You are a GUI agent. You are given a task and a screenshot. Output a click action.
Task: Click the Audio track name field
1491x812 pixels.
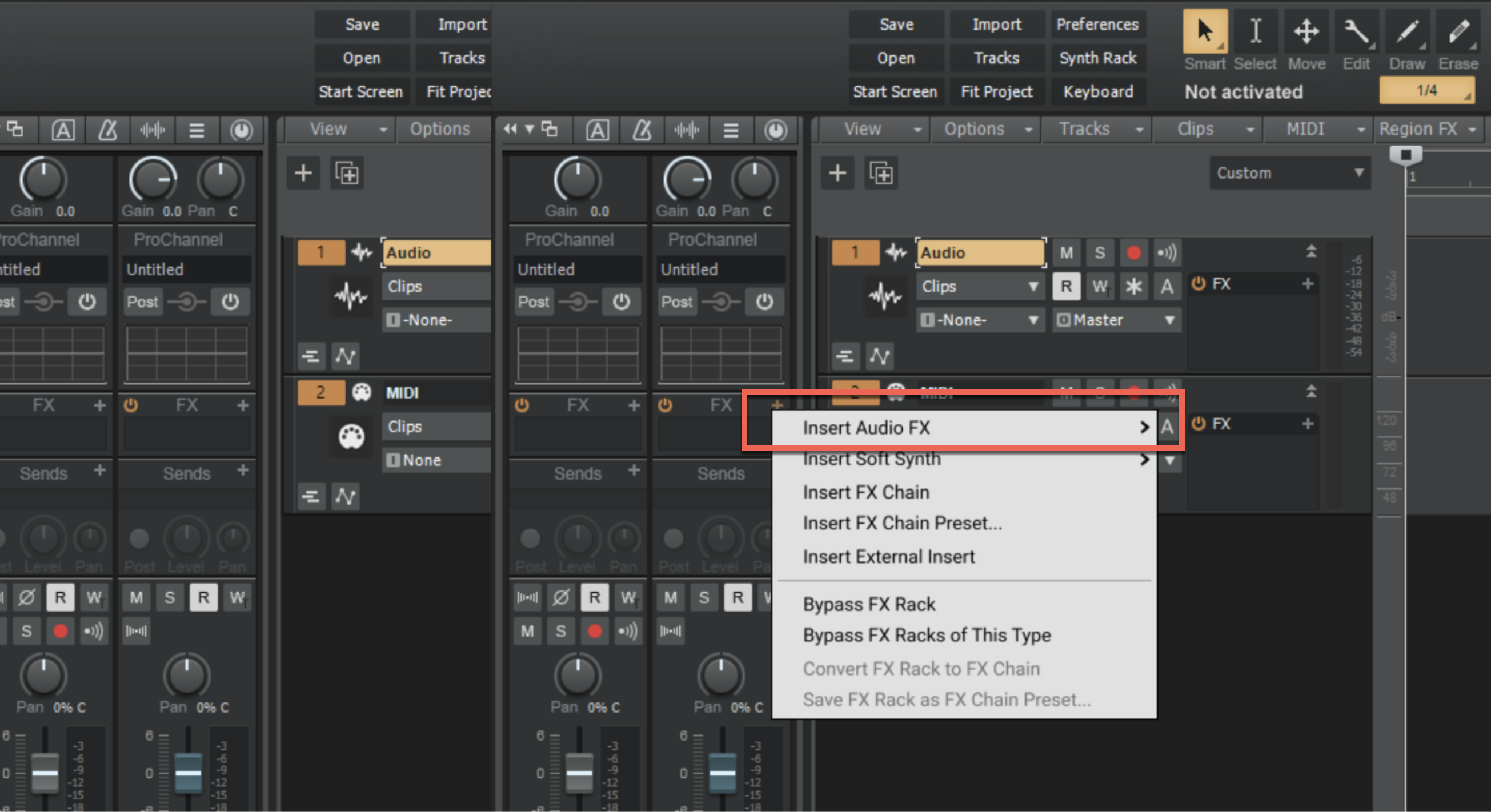coord(980,253)
